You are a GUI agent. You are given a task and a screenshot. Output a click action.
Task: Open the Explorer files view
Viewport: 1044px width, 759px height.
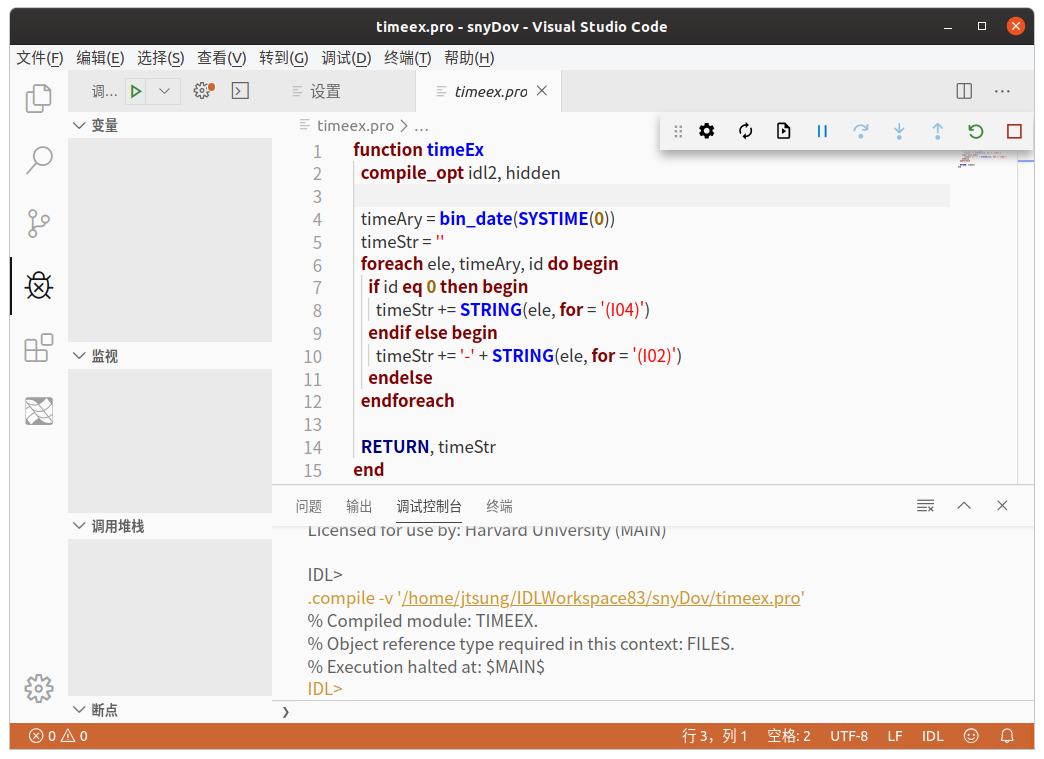pos(39,99)
